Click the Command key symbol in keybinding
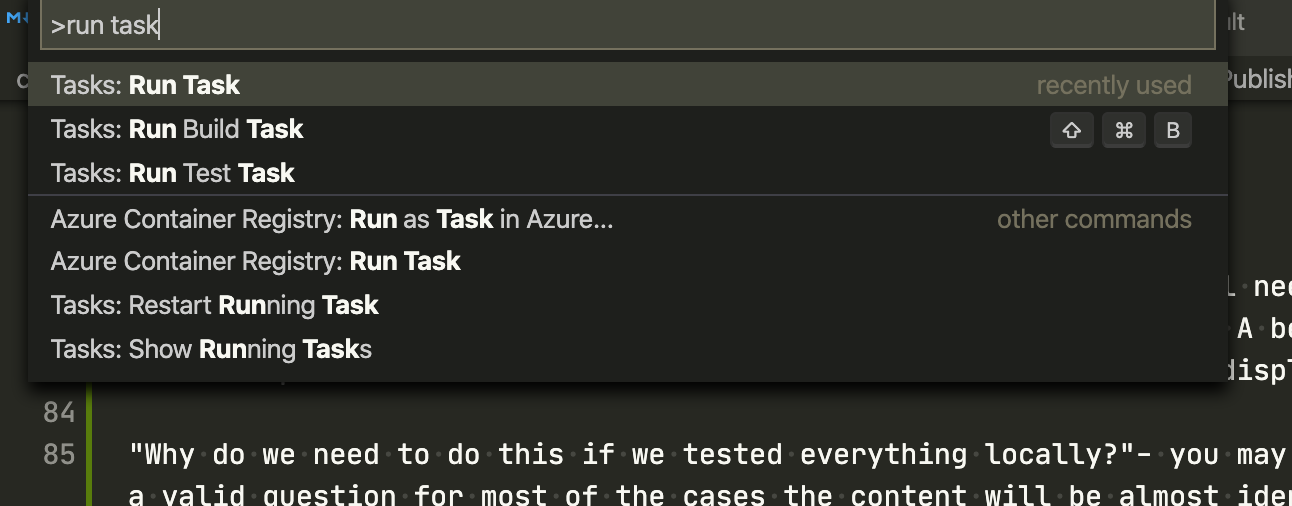The image size is (1292, 506). [x=1124, y=130]
